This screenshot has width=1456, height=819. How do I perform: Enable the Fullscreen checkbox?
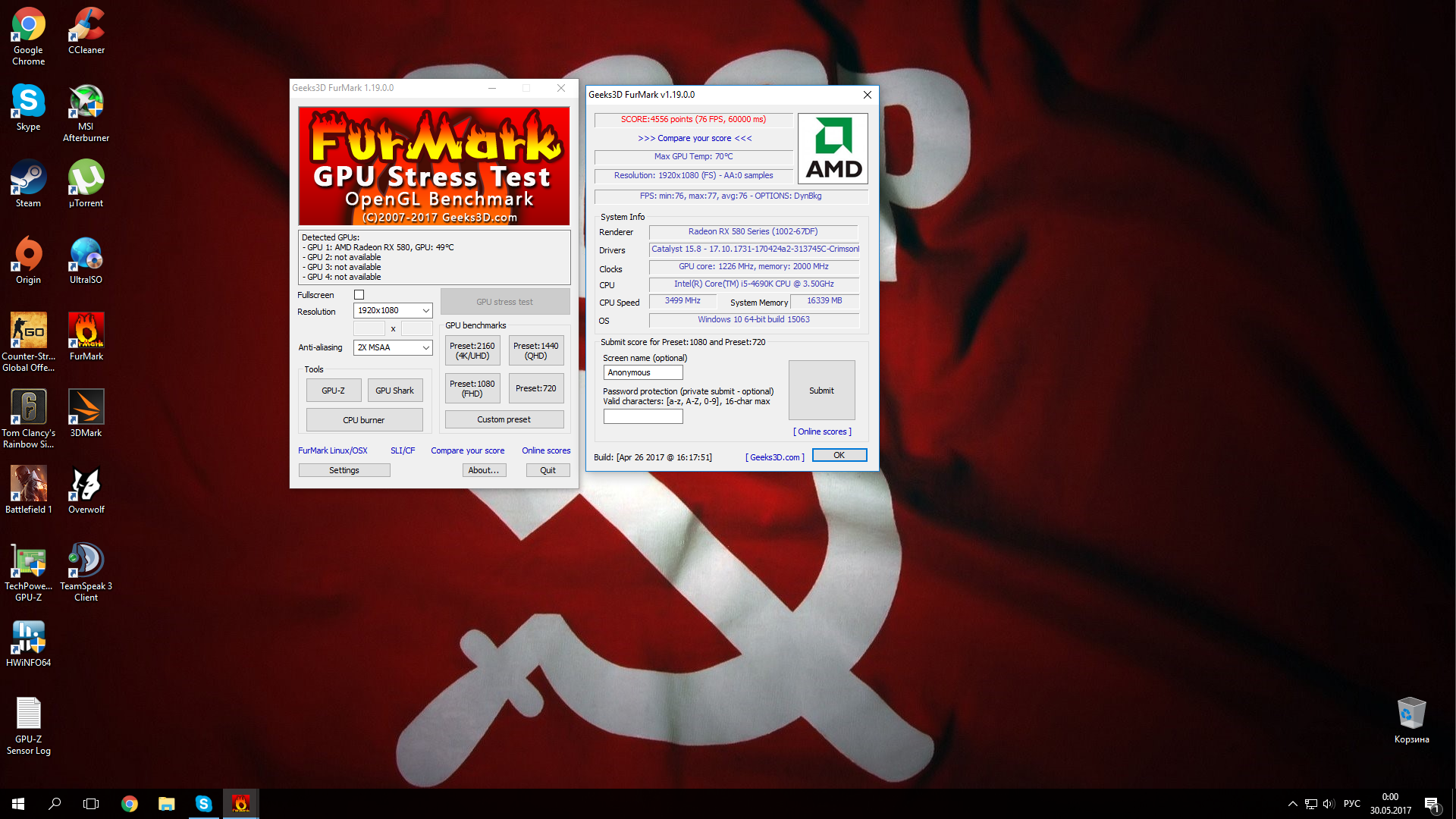pos(359,295)
